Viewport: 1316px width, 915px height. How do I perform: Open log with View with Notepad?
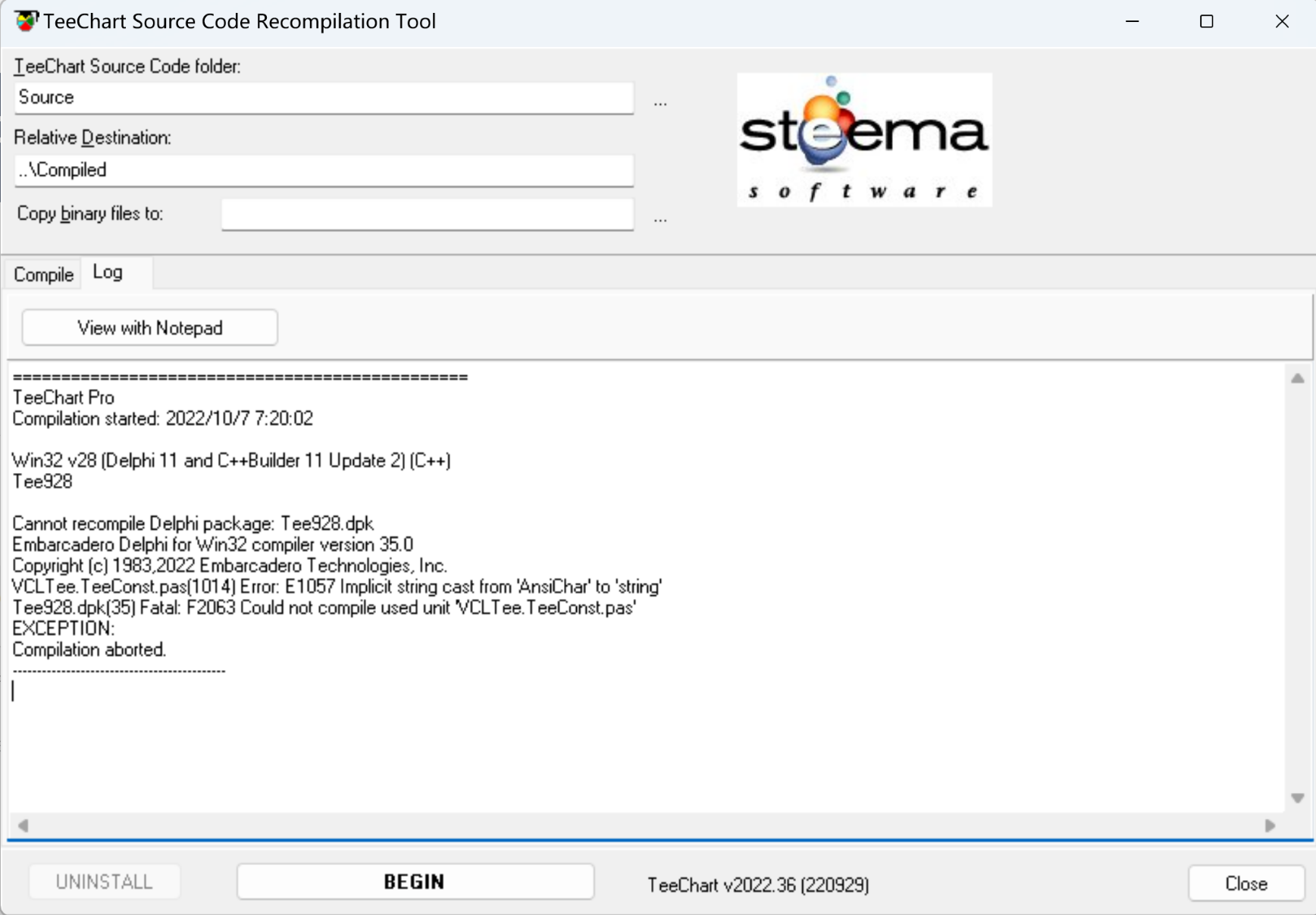150,327
